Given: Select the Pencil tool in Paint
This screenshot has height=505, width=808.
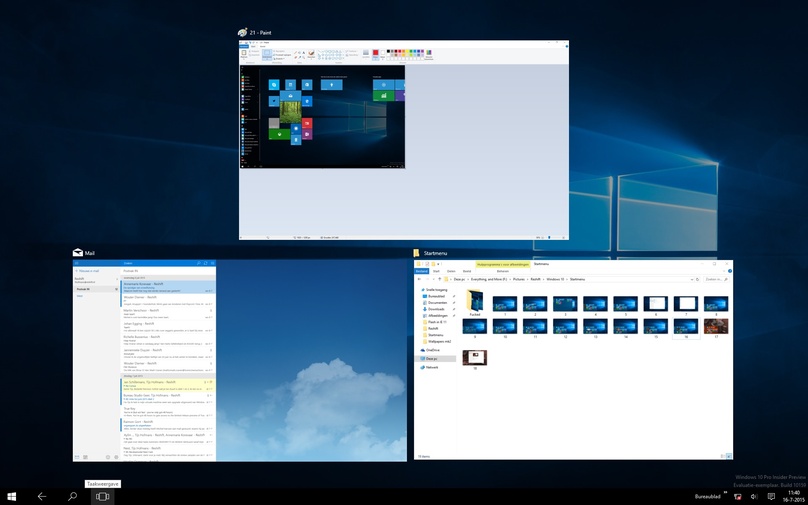Looking at the screenshot, I should 296,53.
